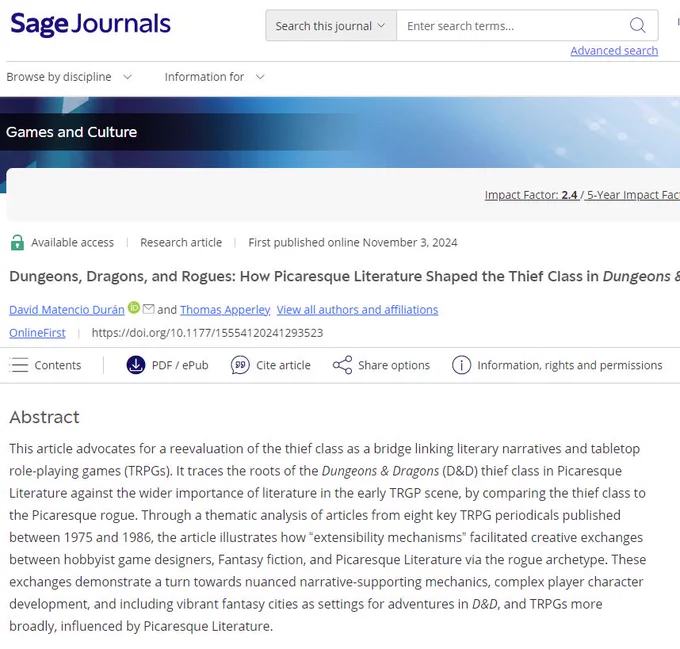This screenshot has height=649, width=680.
Task: Open 'Information, rights and permissions'
Action: click(x=570, y=365)
